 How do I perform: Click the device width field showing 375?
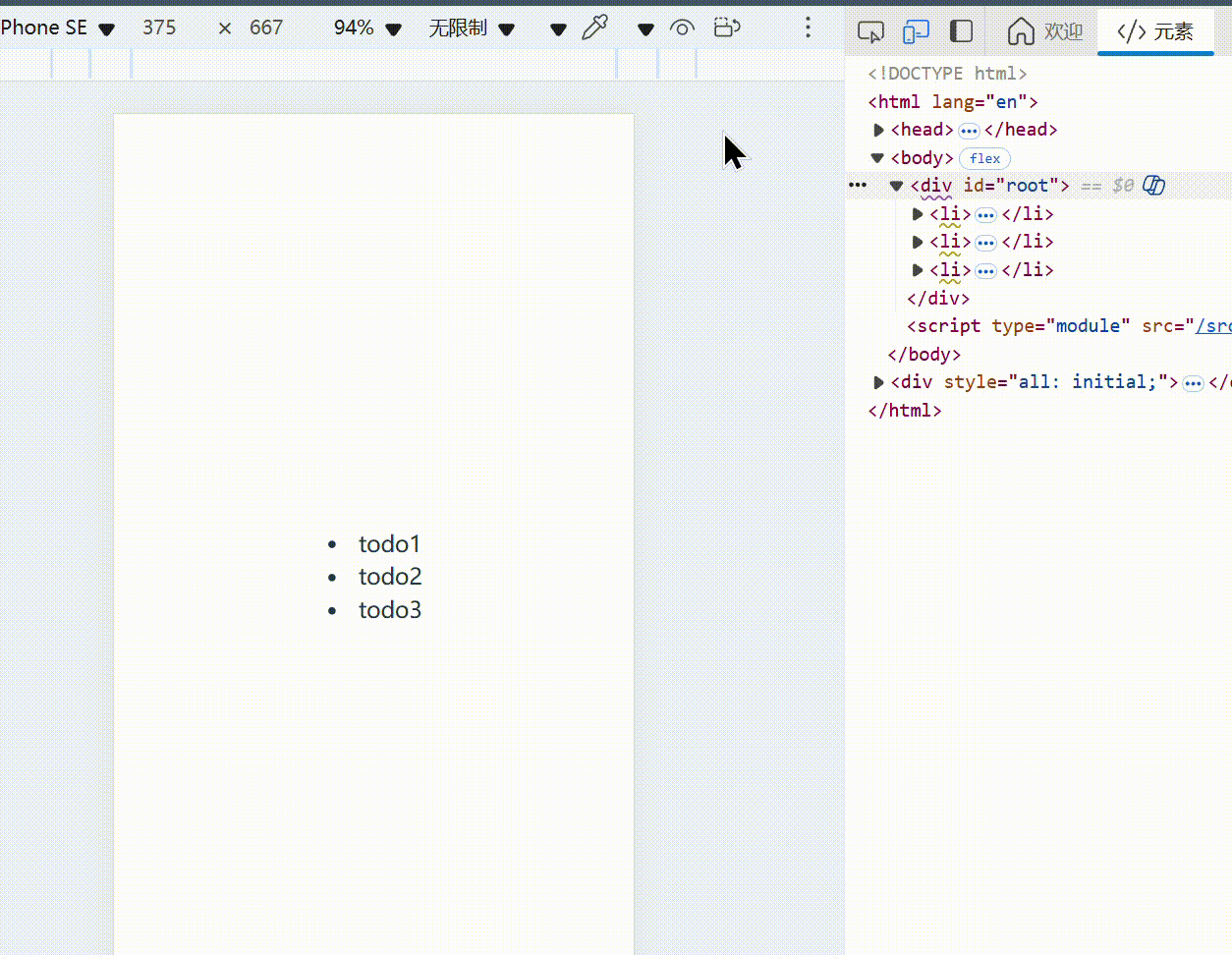159,28
